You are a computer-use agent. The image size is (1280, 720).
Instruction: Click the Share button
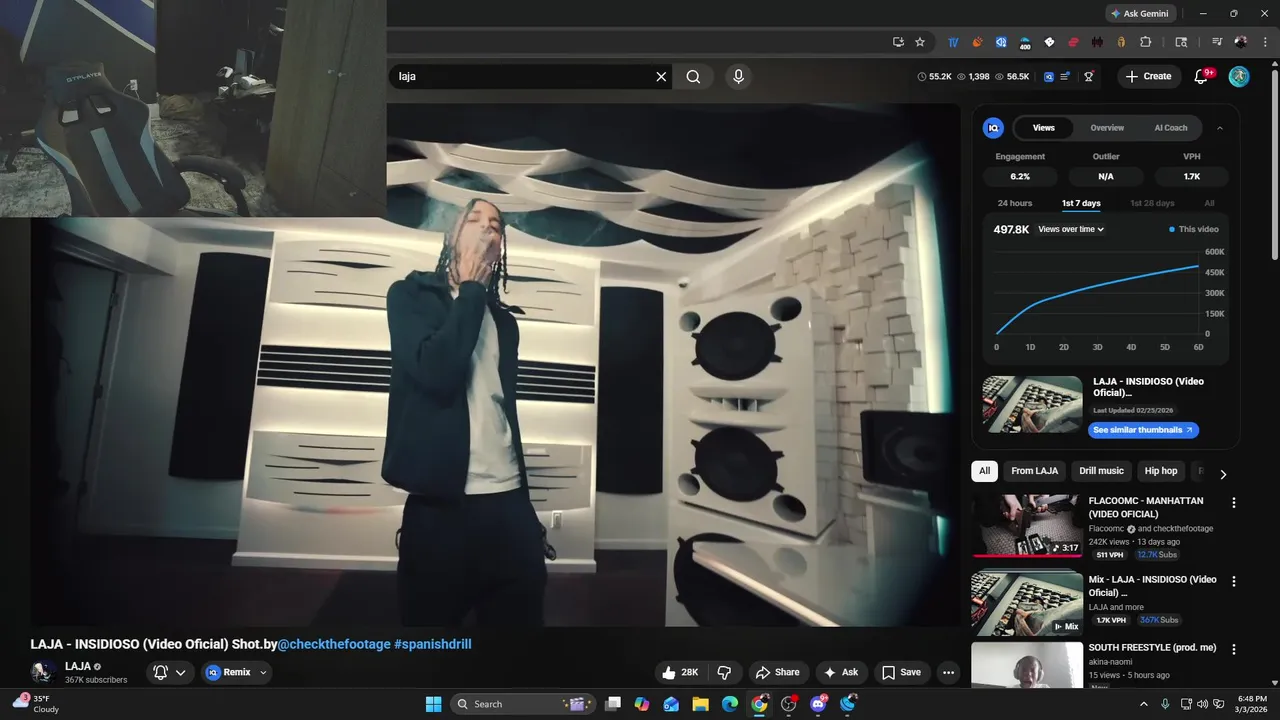click(x=777, y=672)
